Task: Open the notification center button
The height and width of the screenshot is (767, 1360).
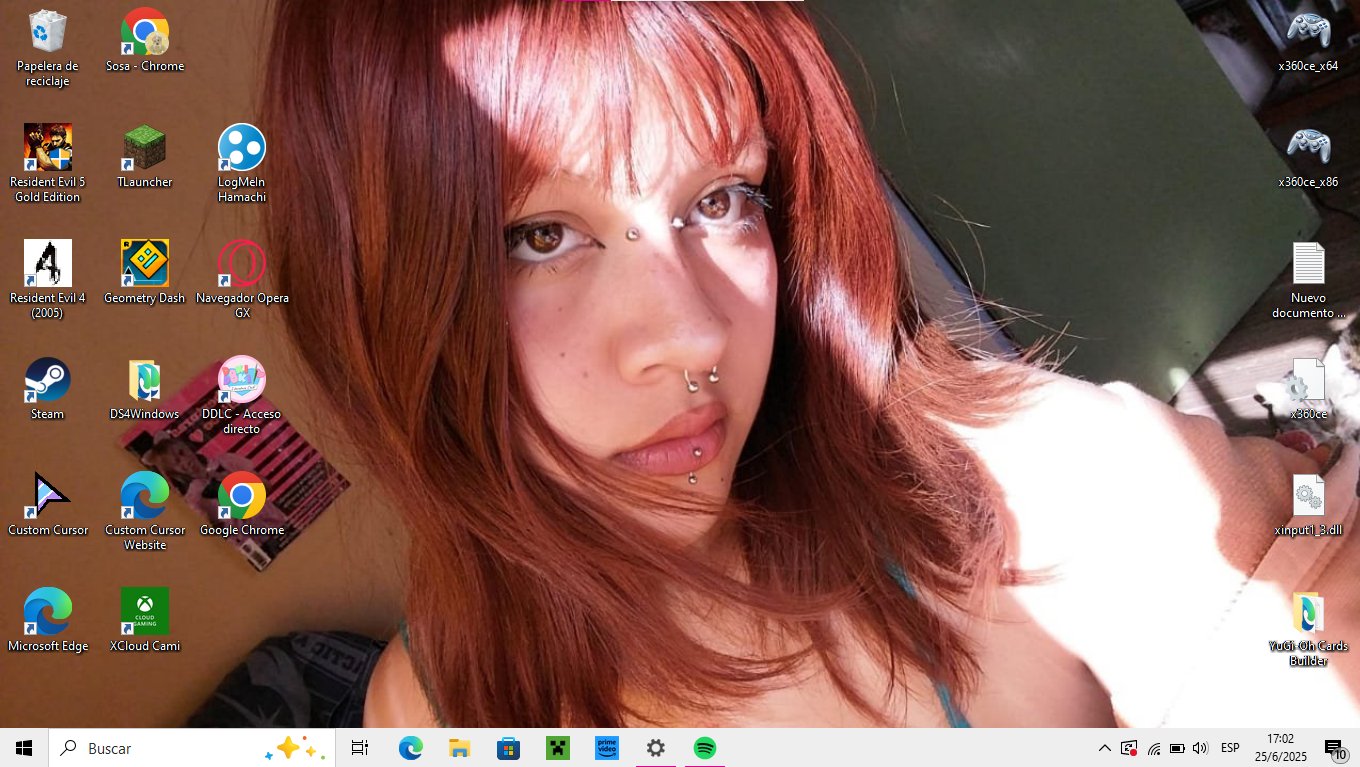Action: pos(1334,748)
